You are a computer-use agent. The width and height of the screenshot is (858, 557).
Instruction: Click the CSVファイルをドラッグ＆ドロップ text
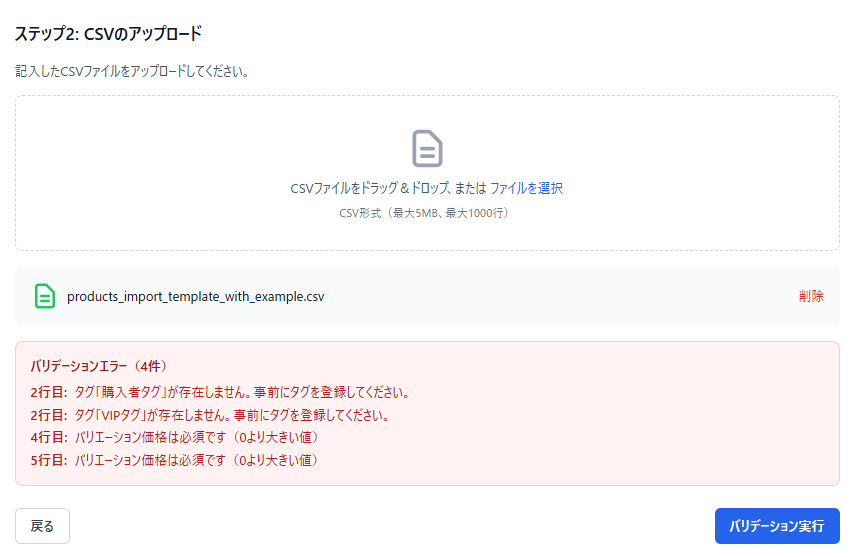387,188
